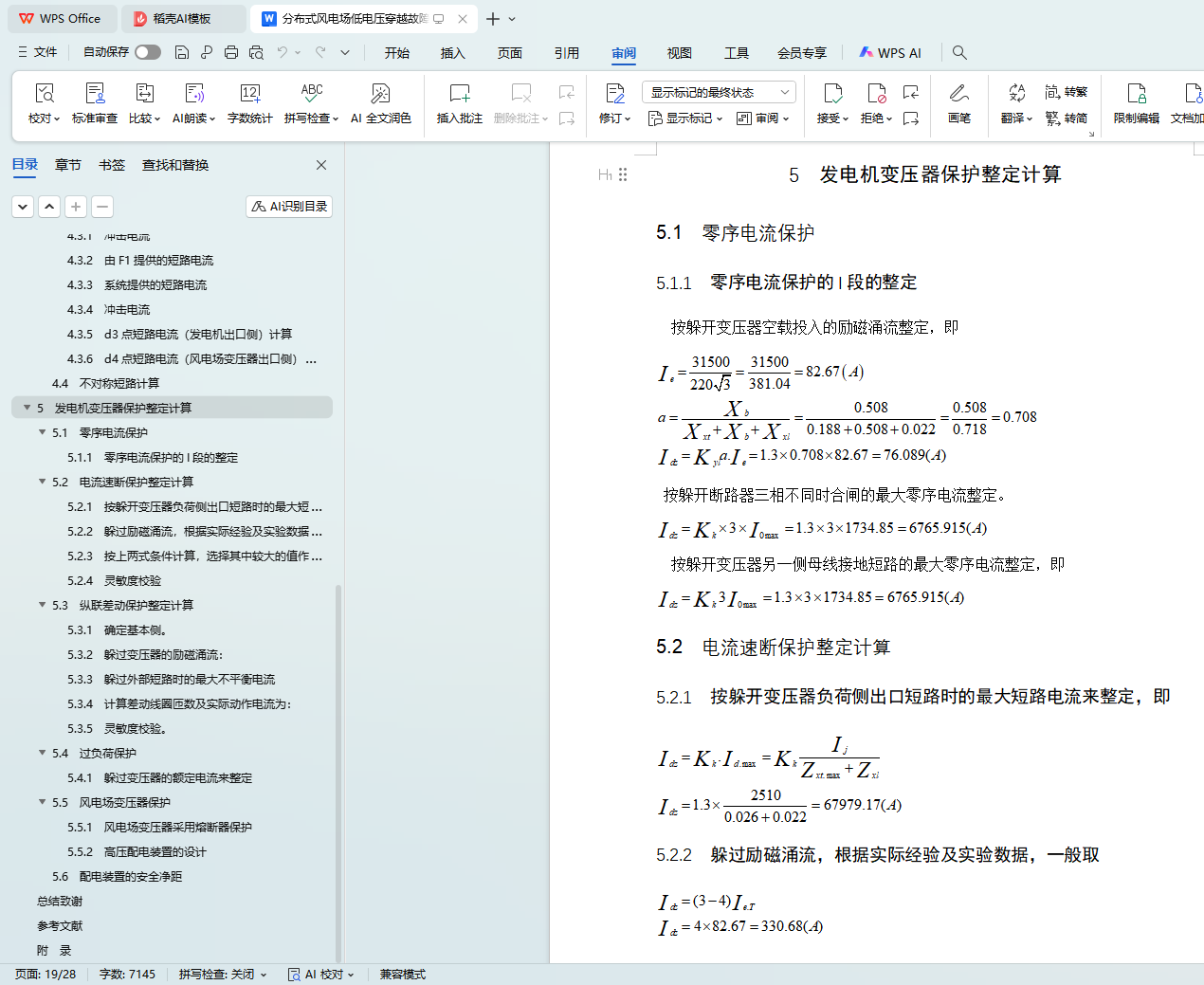Toggle the 自动保存 autosave switch
The width and height of the screenshot is (1204, 985).
(148, 52)
